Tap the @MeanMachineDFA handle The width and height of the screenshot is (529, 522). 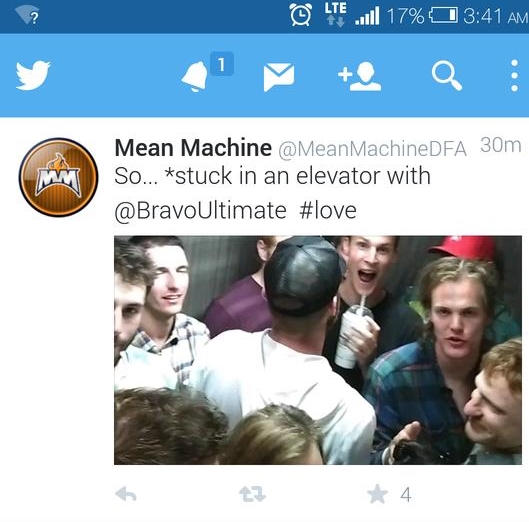(372, 149)
